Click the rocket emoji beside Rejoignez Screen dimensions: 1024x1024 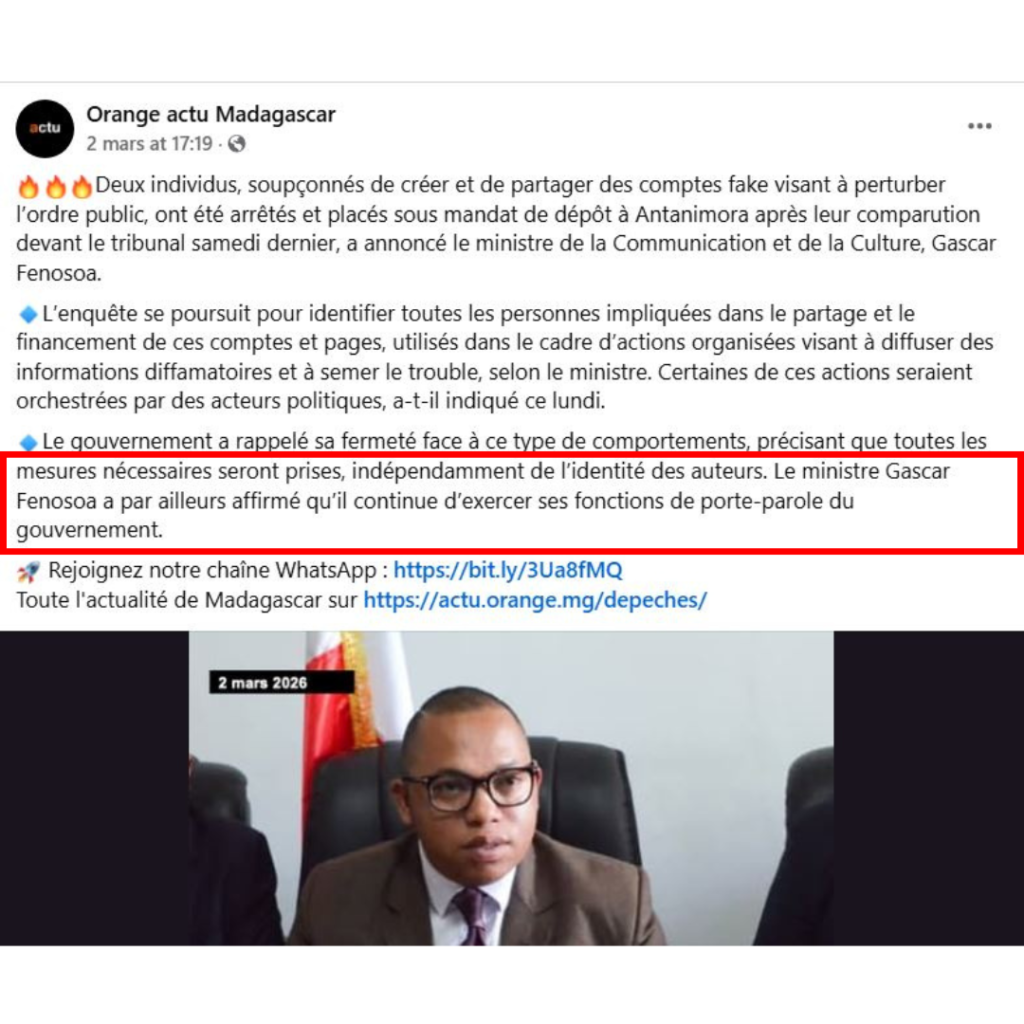coord(28,572)
